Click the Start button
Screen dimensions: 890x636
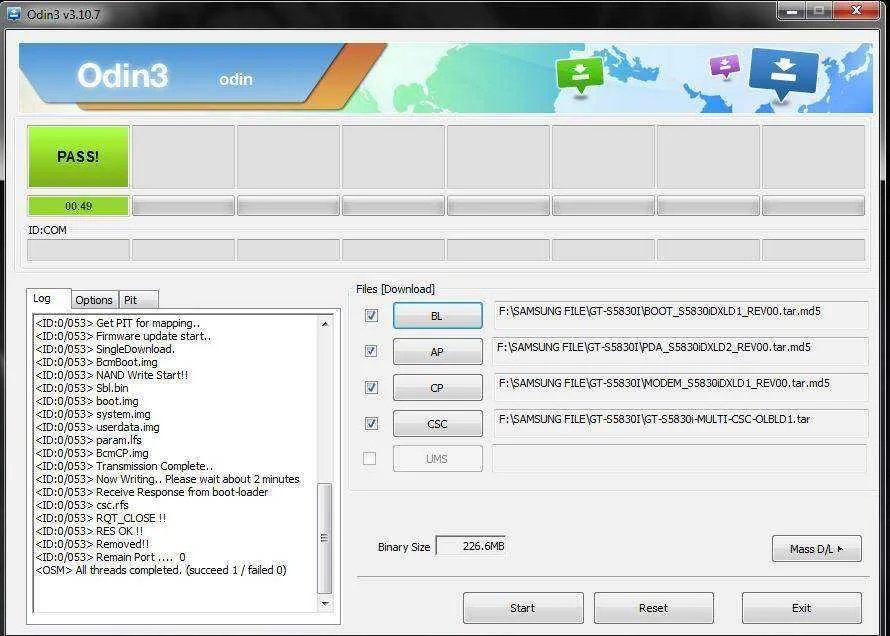(523, 608)
